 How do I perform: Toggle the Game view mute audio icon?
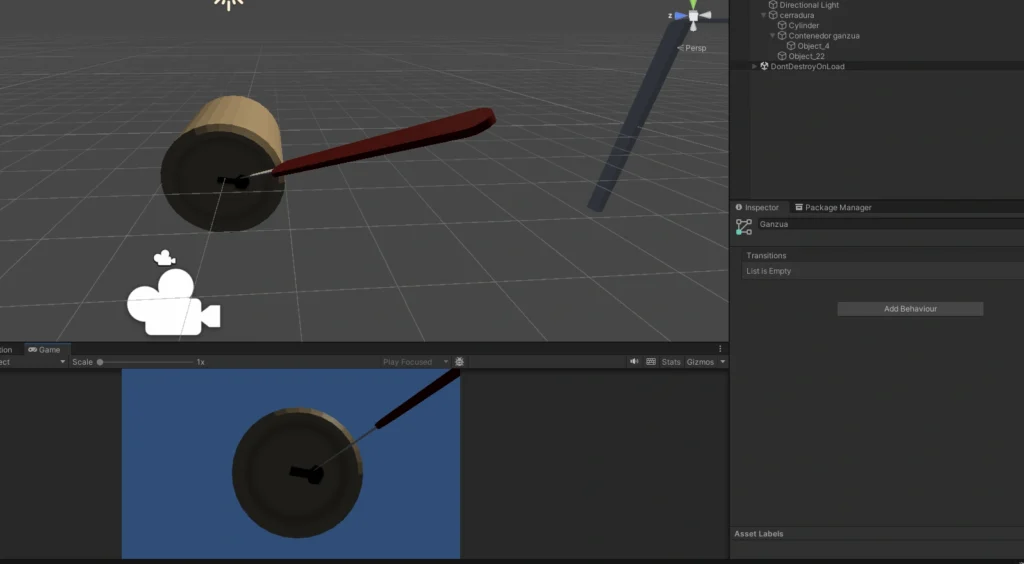(x=633, y=362)
